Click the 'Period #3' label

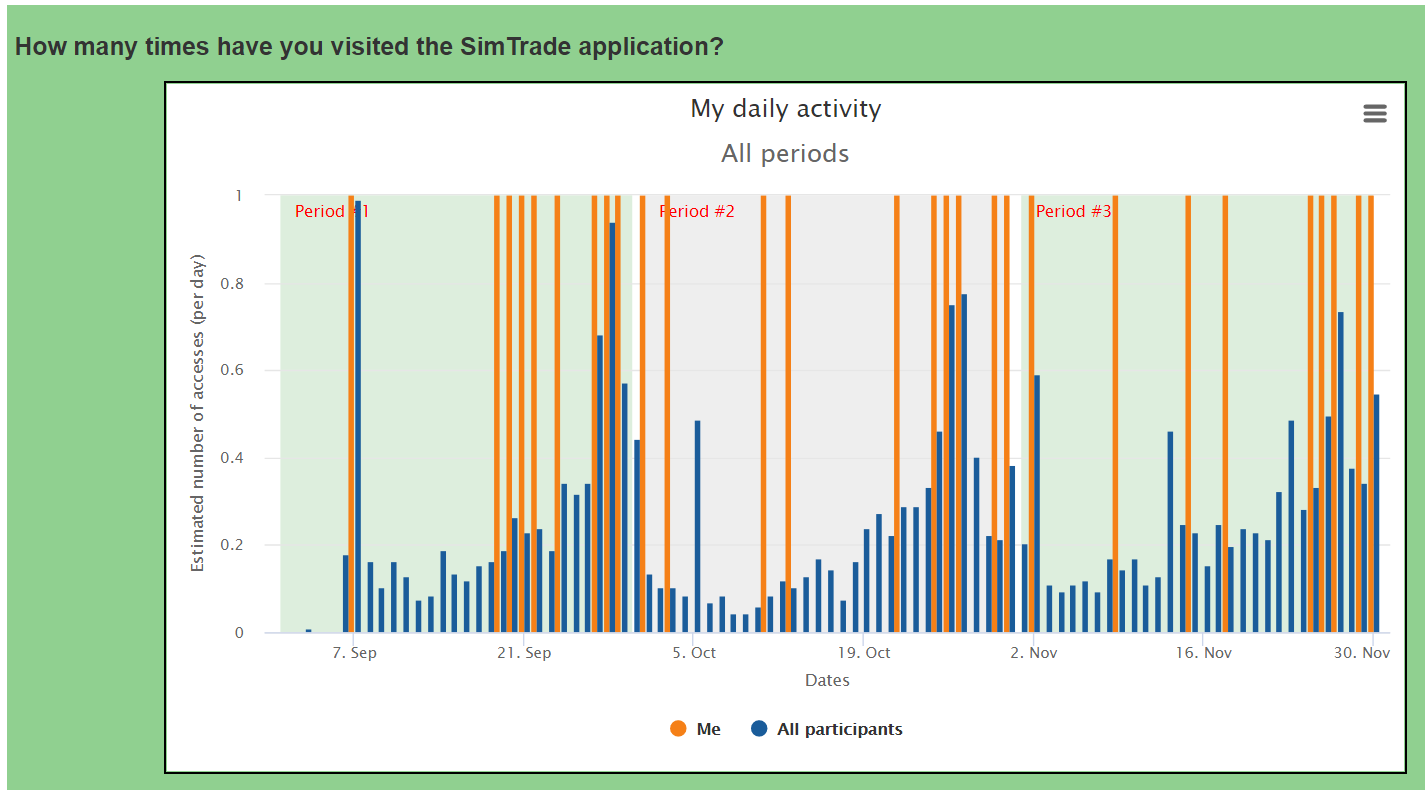tap(1073, 211)
